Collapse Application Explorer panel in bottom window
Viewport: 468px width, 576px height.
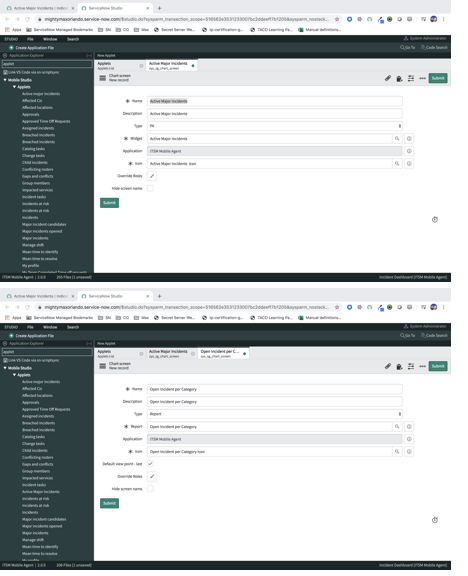89,343
